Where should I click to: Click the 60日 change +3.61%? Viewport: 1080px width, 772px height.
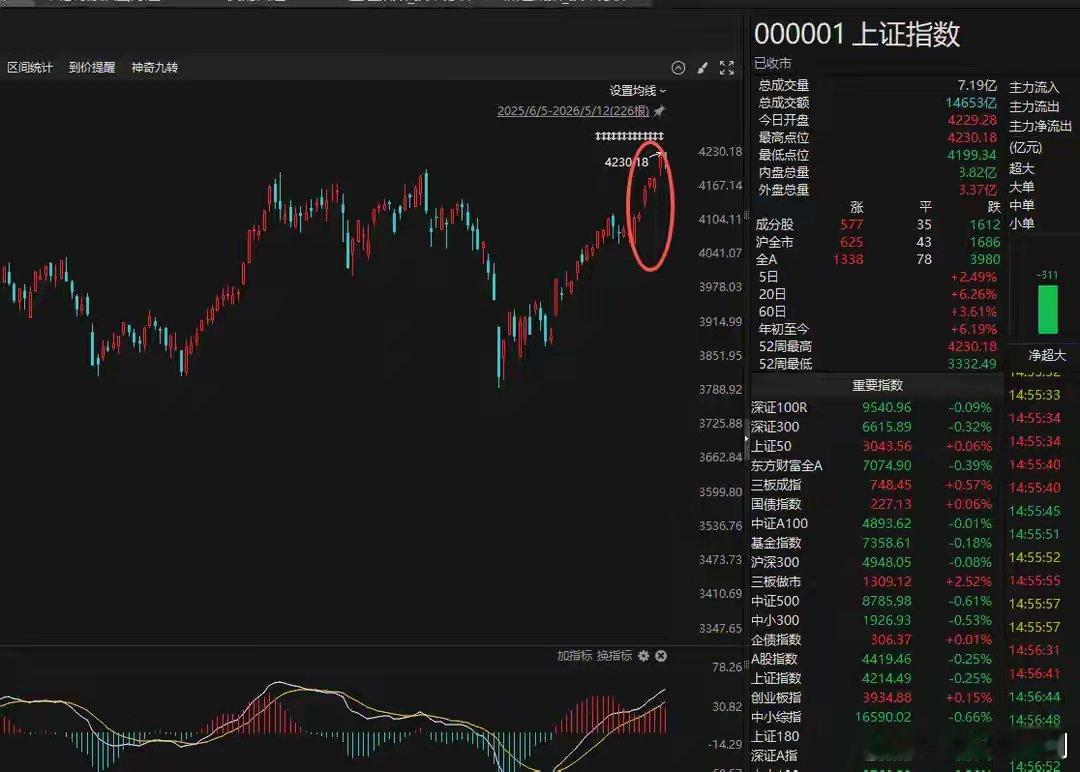[x=973, y=311]
